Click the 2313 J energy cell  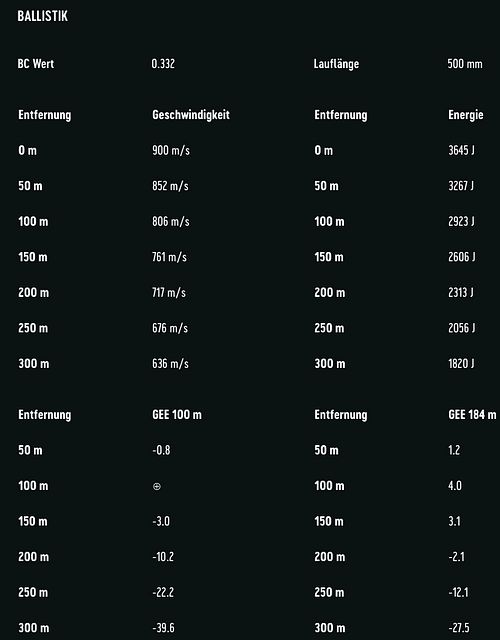coord(461,292)
